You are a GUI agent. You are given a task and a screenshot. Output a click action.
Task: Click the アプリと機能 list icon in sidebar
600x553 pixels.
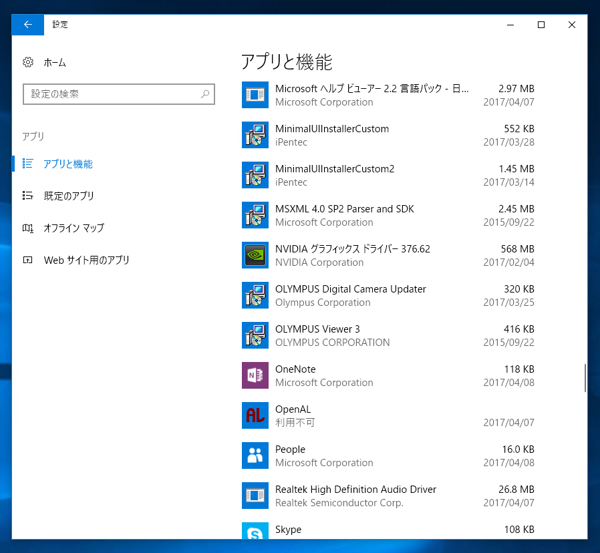point(28,164)
